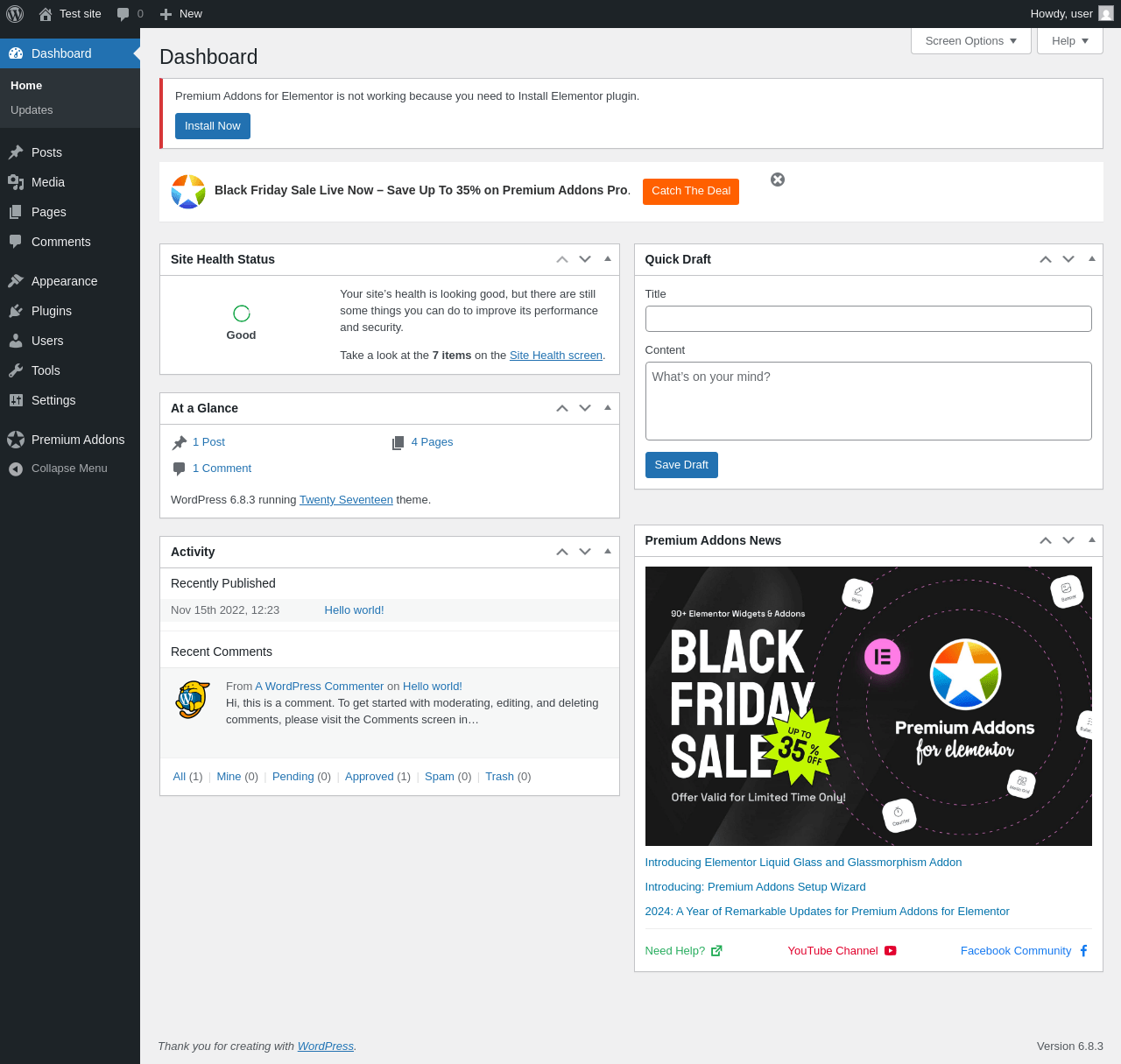The width and height of the screenshot is (1121, 1064).
Task: Collapse the Quick Draft panel
Action: tap(1092, 259)
